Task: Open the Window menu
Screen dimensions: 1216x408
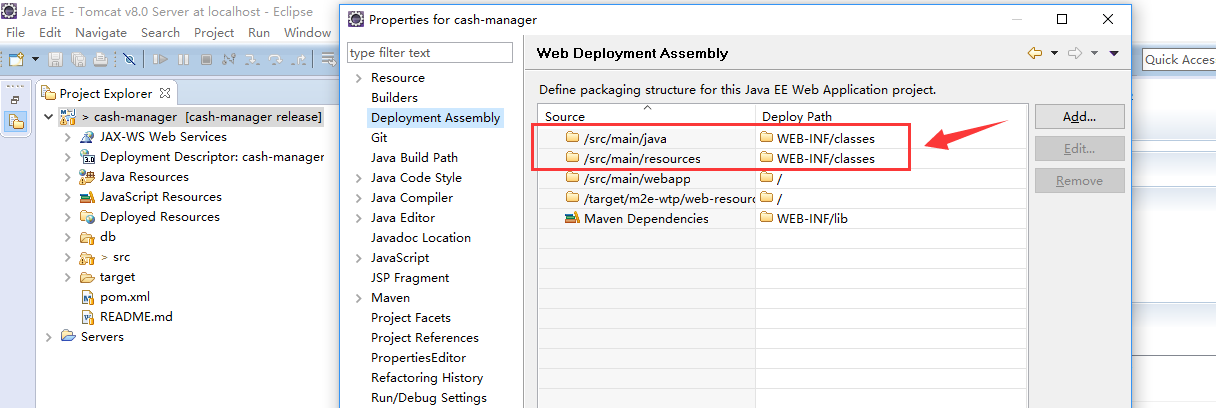Action: [x=307, y=32]
